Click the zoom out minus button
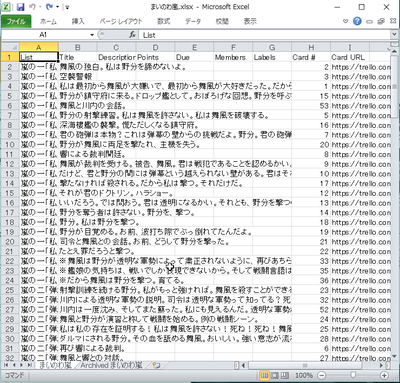This screenshot has width=400, height=383. point(321,376)
